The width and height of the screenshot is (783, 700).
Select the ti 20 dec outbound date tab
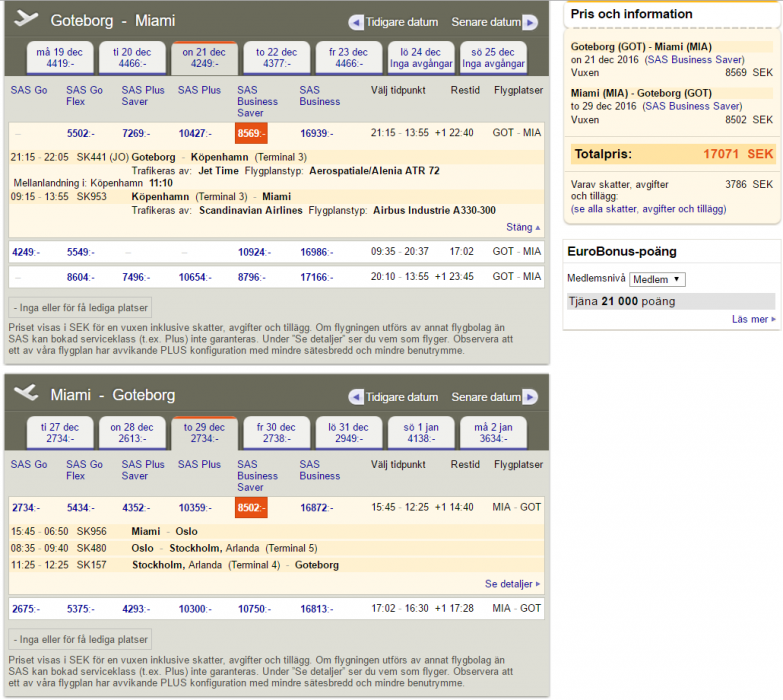click(133, 58)
